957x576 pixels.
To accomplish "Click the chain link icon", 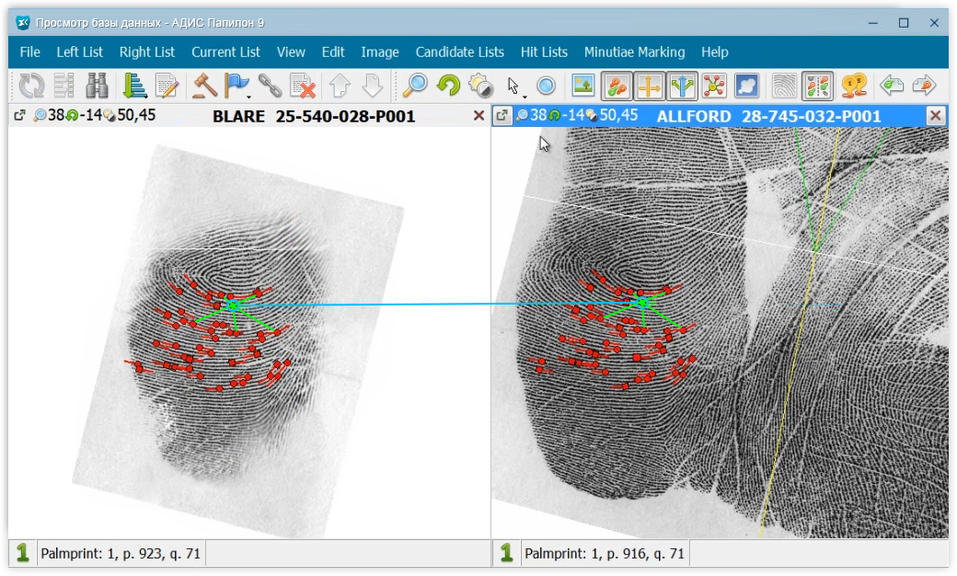I will pyautogui.click(x=270, y=86).
